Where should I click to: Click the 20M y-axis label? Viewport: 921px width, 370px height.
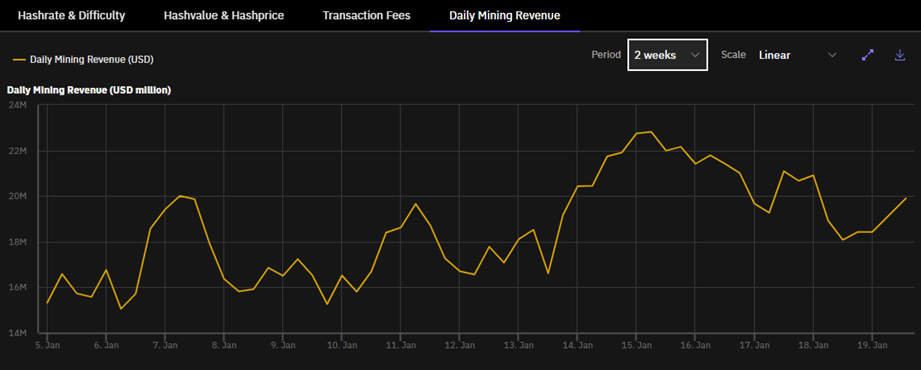point(18,196)
